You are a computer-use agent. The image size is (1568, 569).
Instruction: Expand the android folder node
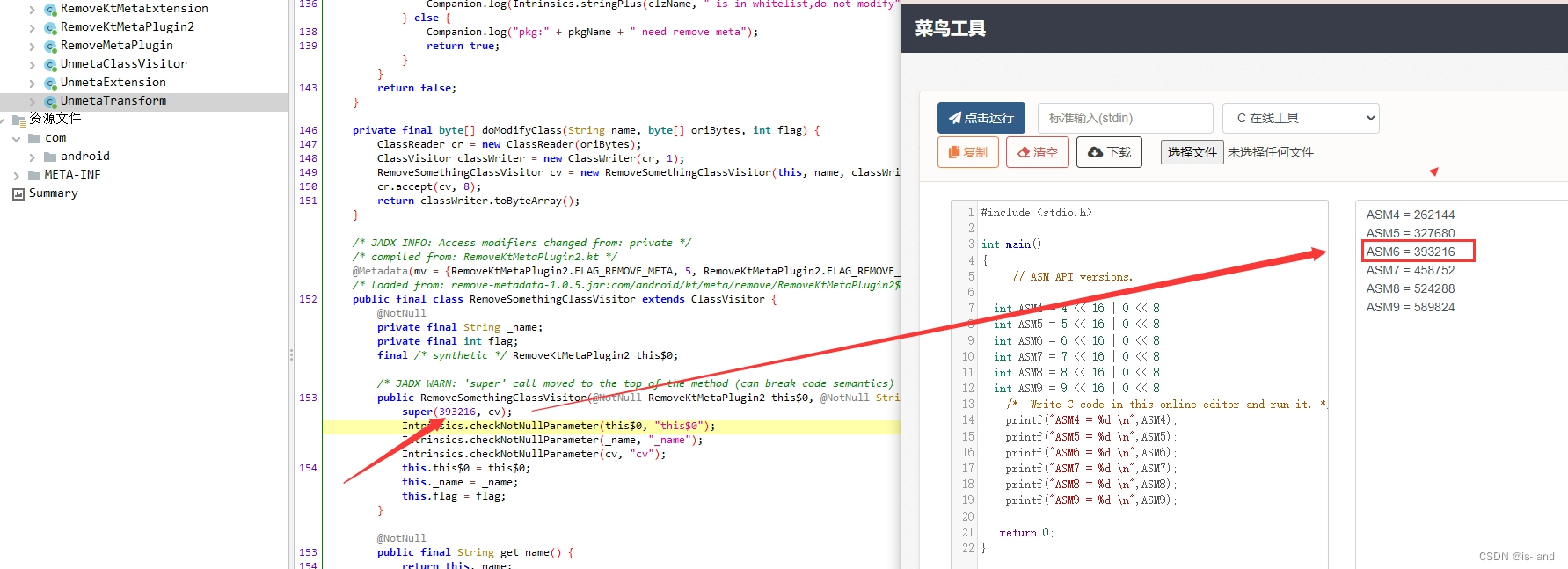pos(33,157)
